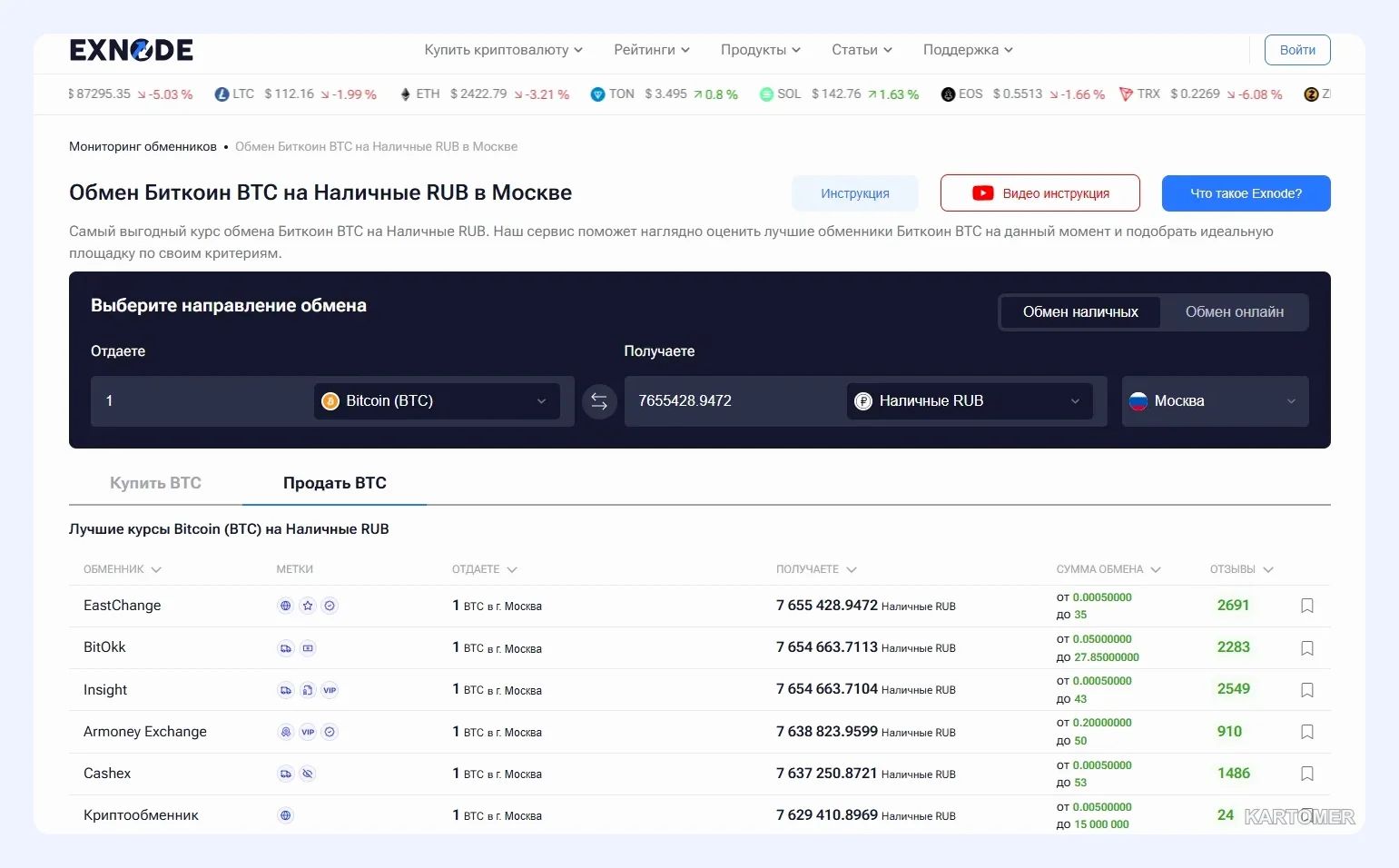
Task: Click the Что такое Exnode? button
Action: pyautogui.click(x=1246, y=193)
